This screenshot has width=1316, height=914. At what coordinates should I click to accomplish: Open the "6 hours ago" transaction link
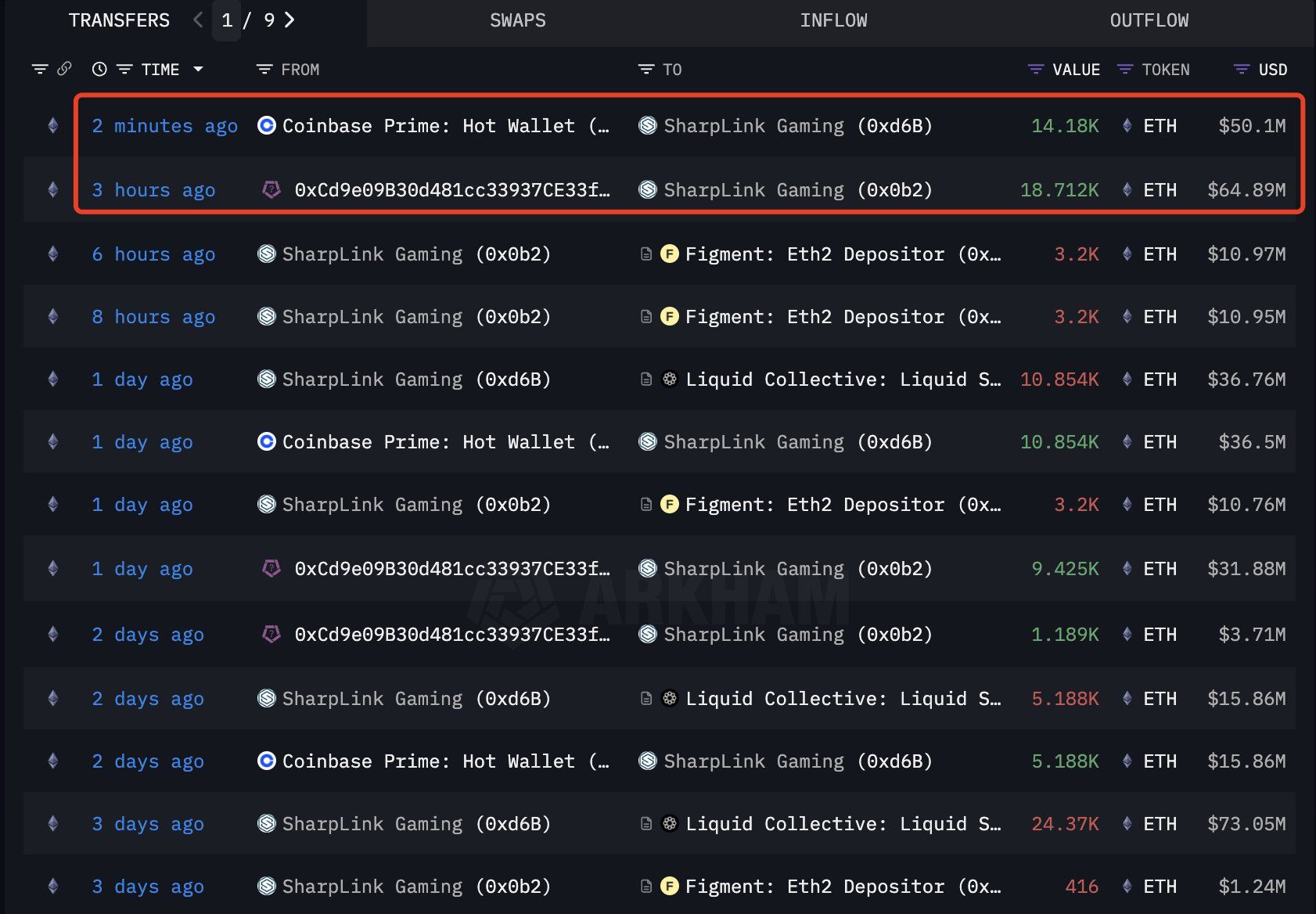(153, 254)
